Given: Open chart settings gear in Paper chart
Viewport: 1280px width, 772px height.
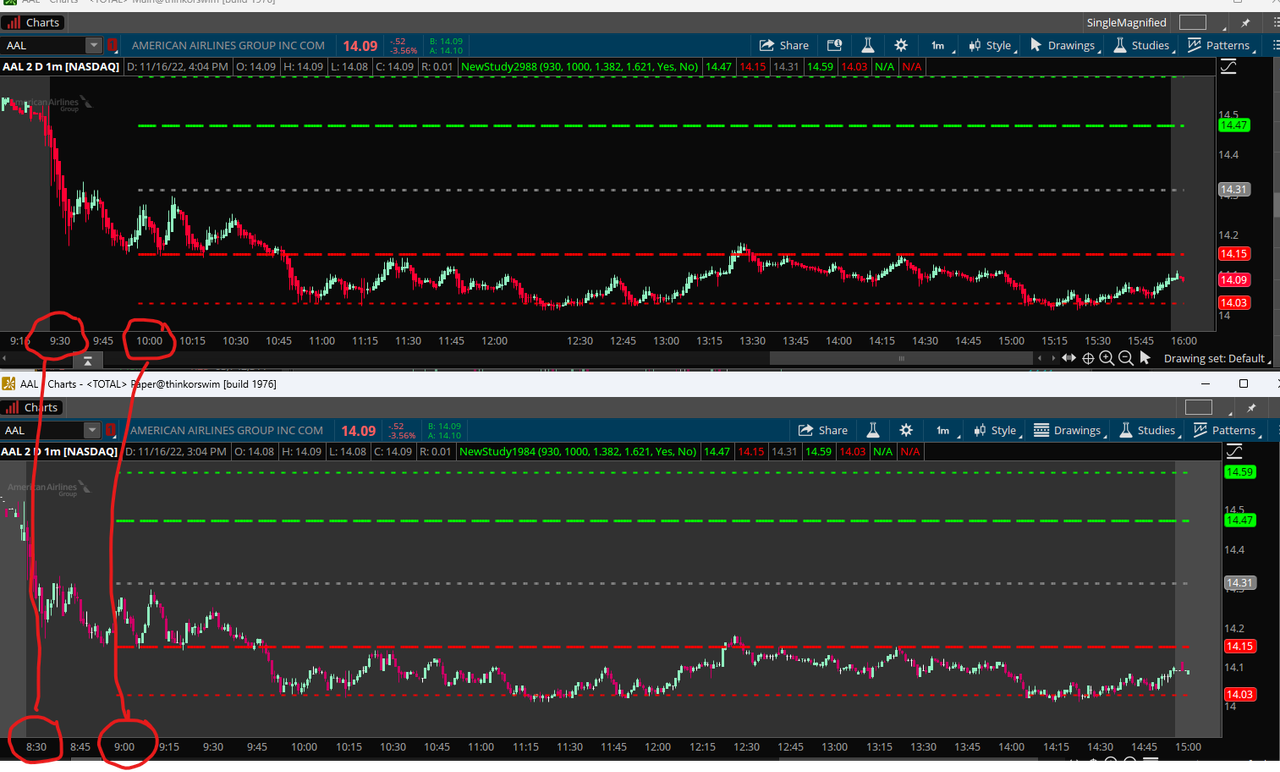Looking at the screenshot, I should point(906,430).
